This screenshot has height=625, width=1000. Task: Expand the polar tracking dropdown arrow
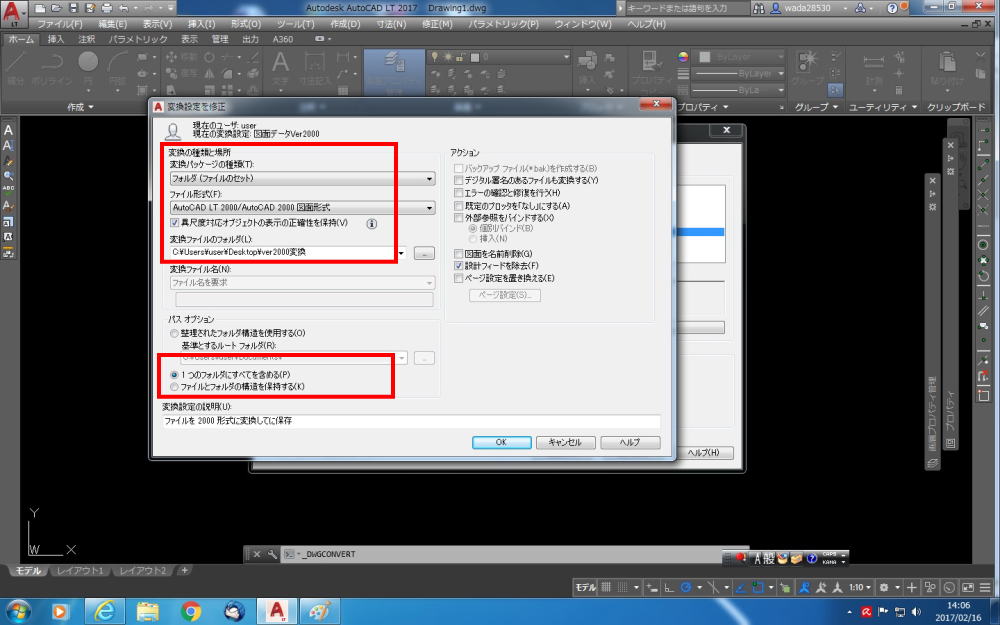(x=700, y=587)
